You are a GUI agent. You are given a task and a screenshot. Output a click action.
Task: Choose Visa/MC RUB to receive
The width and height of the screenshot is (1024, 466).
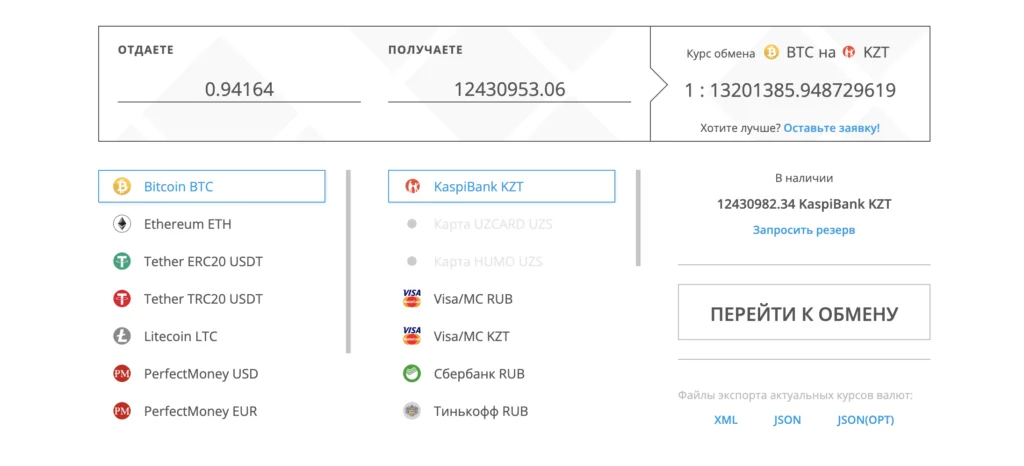(502, 299)
